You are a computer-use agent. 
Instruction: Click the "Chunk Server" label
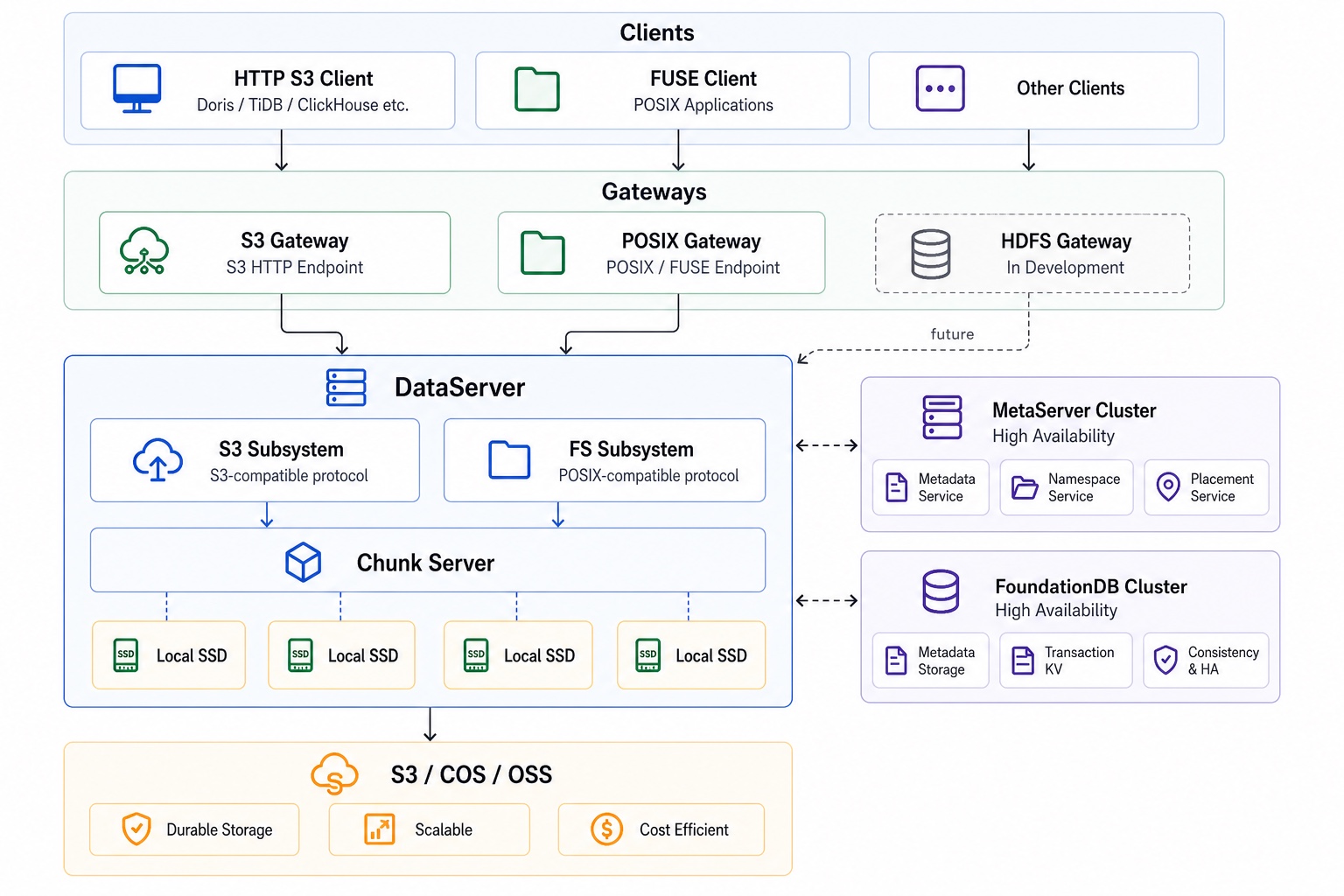coord(425,563)
